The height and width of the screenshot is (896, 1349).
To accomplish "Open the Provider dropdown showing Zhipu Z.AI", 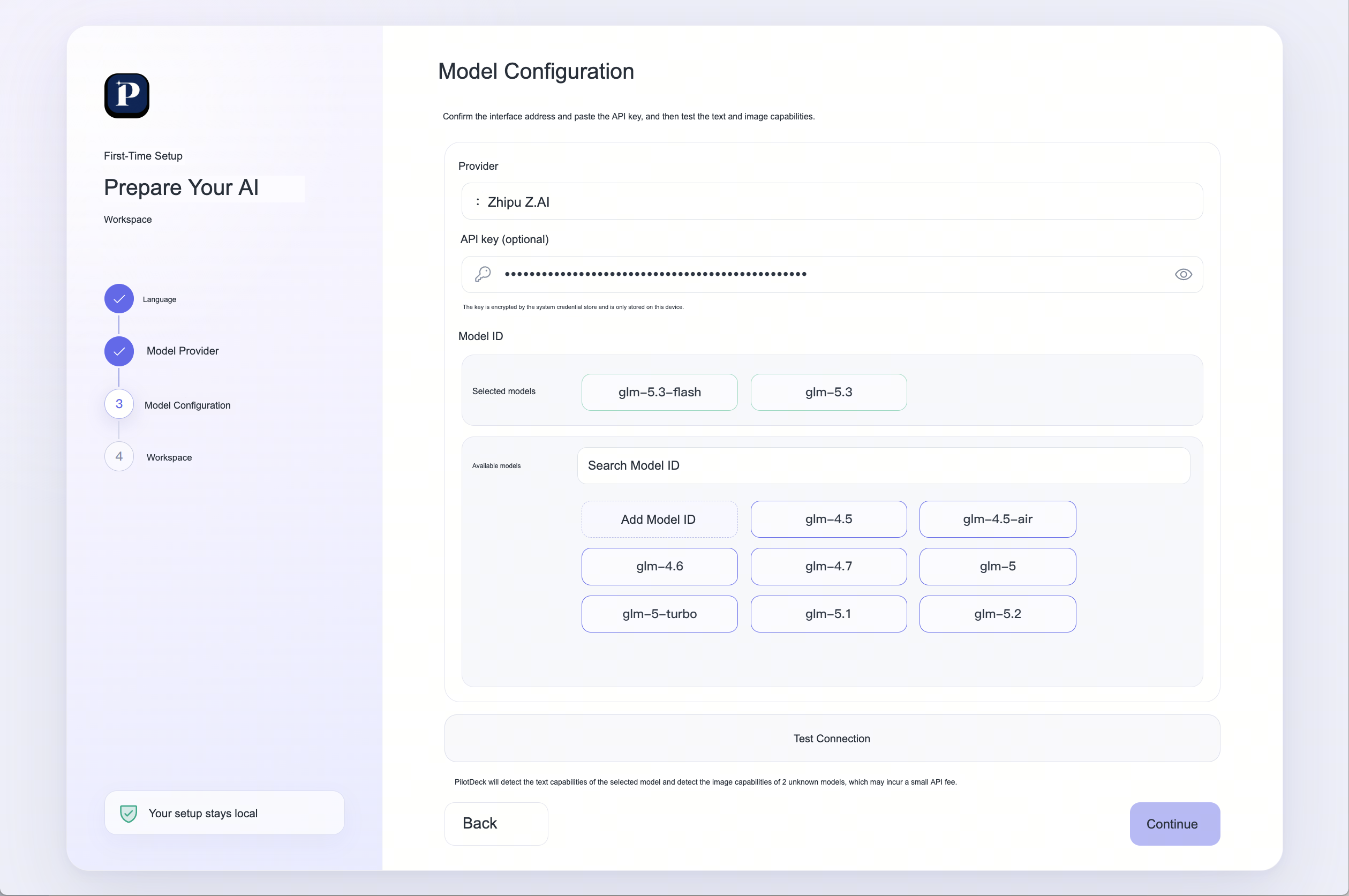I will click(x=832, y=201).
